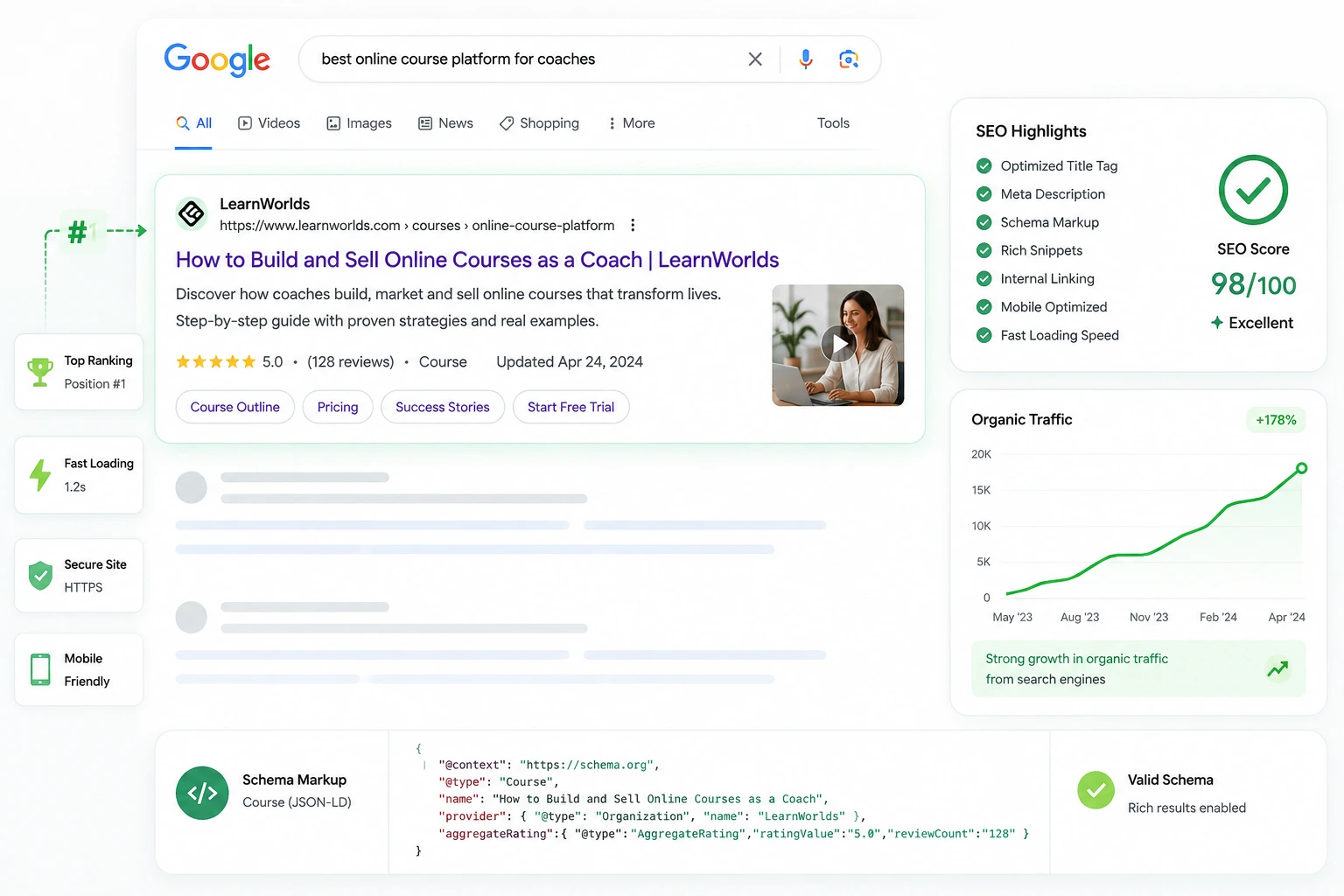The image size is (1344, 896).
Task: Click the +178% organic traffic badge
Action: tap(1276, 420)
